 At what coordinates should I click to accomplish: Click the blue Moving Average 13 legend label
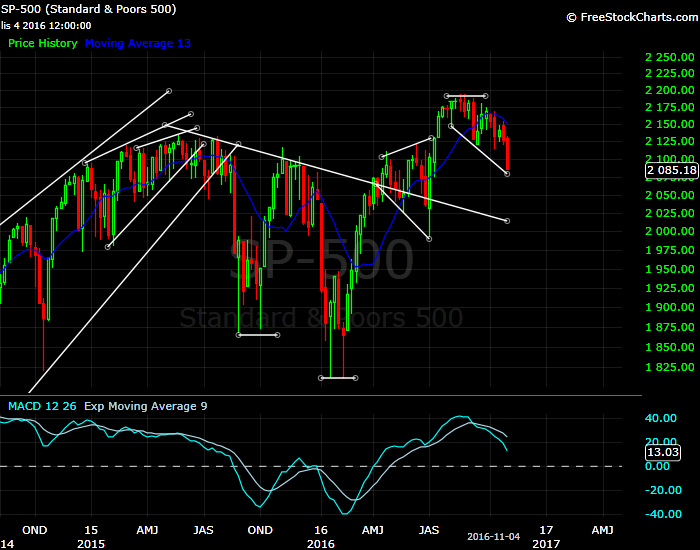[138, 43]
